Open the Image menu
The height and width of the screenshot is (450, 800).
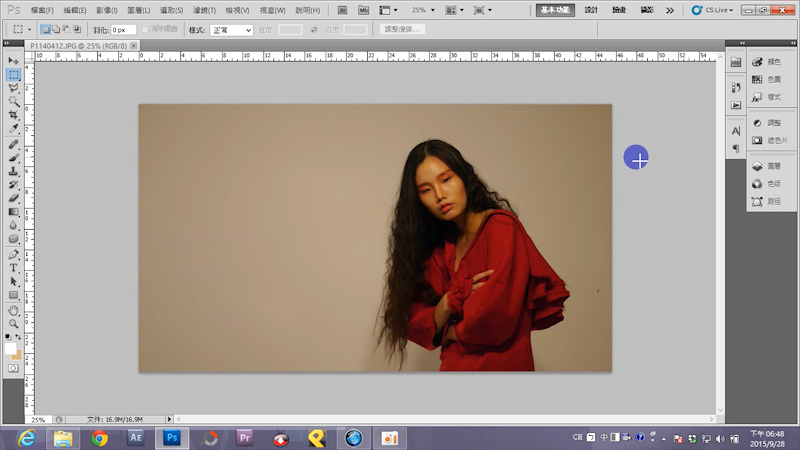click(x=107, y=10)
